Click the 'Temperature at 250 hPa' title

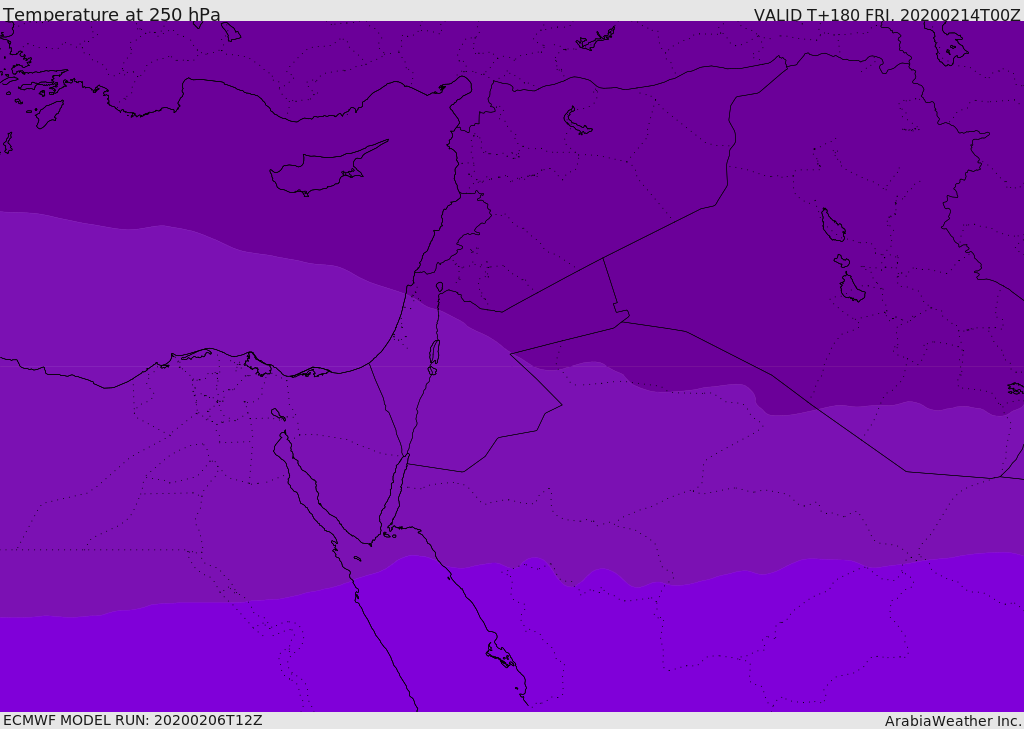tap(112, 14)
